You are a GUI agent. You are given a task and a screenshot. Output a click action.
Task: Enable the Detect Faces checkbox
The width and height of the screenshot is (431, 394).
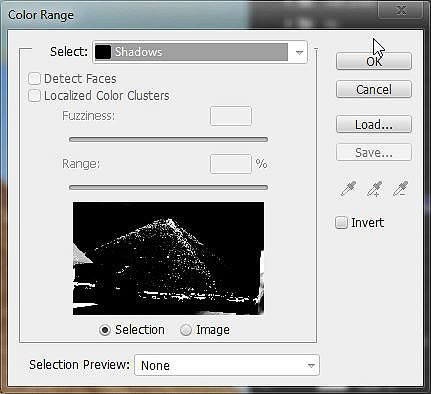[34, 79]
